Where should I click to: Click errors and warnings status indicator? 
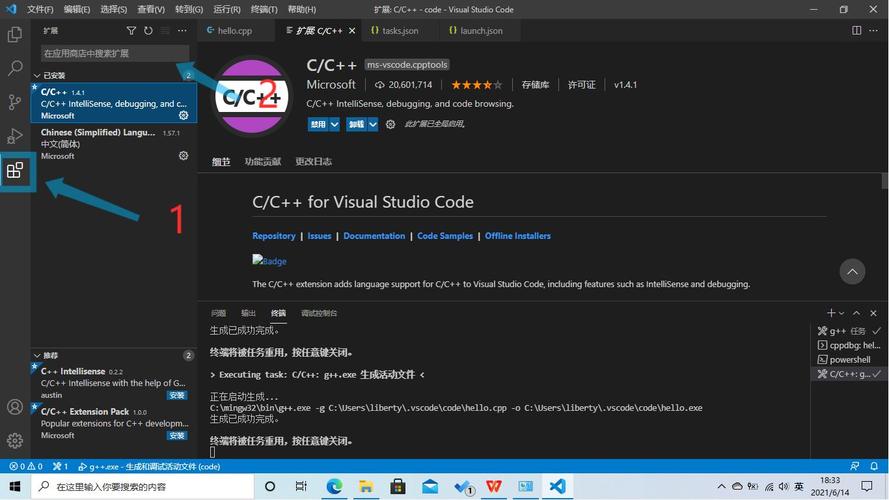tap(26, 467)
